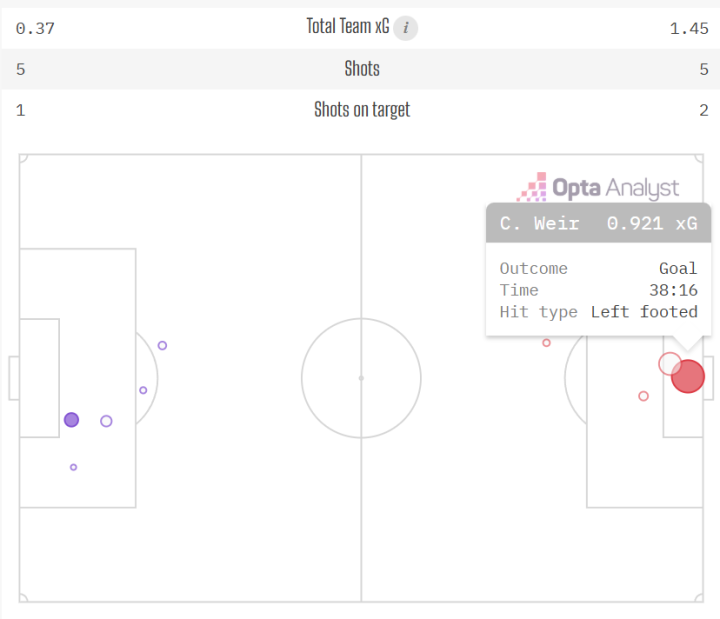This screenshot has width=720, height=619.
Task: Click the Goal outcome in the tooltip
Action: [x=678, y=268]
